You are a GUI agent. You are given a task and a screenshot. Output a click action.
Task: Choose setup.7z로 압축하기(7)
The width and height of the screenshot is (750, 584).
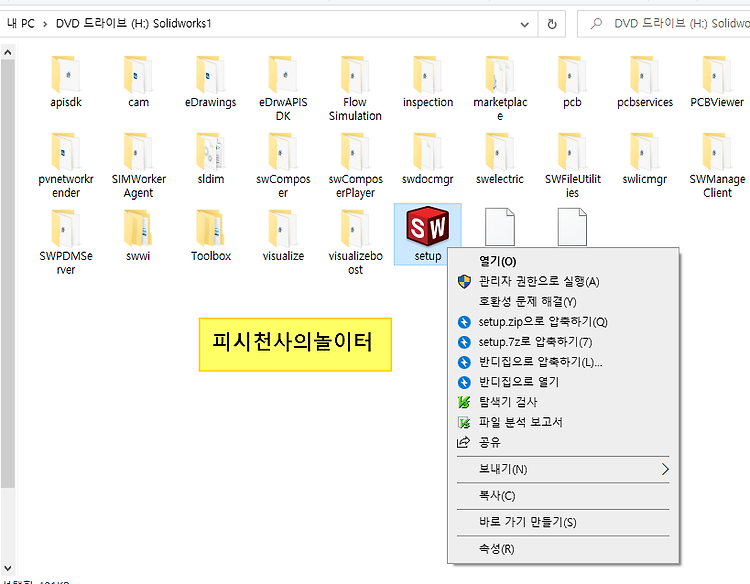(563, 342)
